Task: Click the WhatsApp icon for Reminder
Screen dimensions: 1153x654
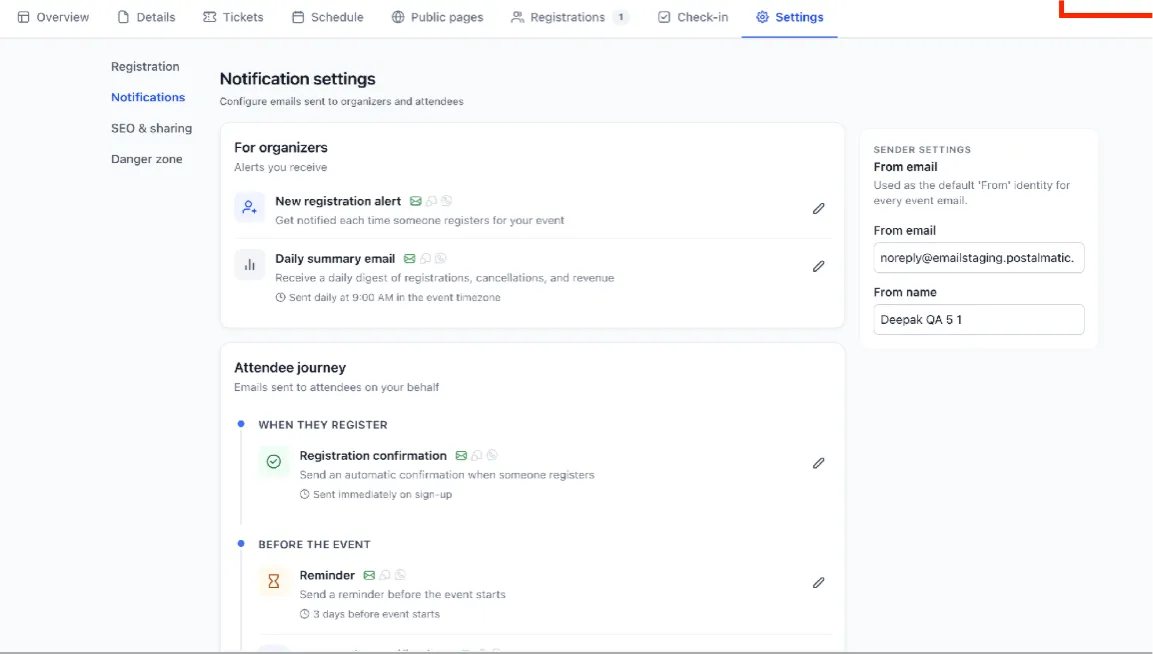Action: point(400,575)
